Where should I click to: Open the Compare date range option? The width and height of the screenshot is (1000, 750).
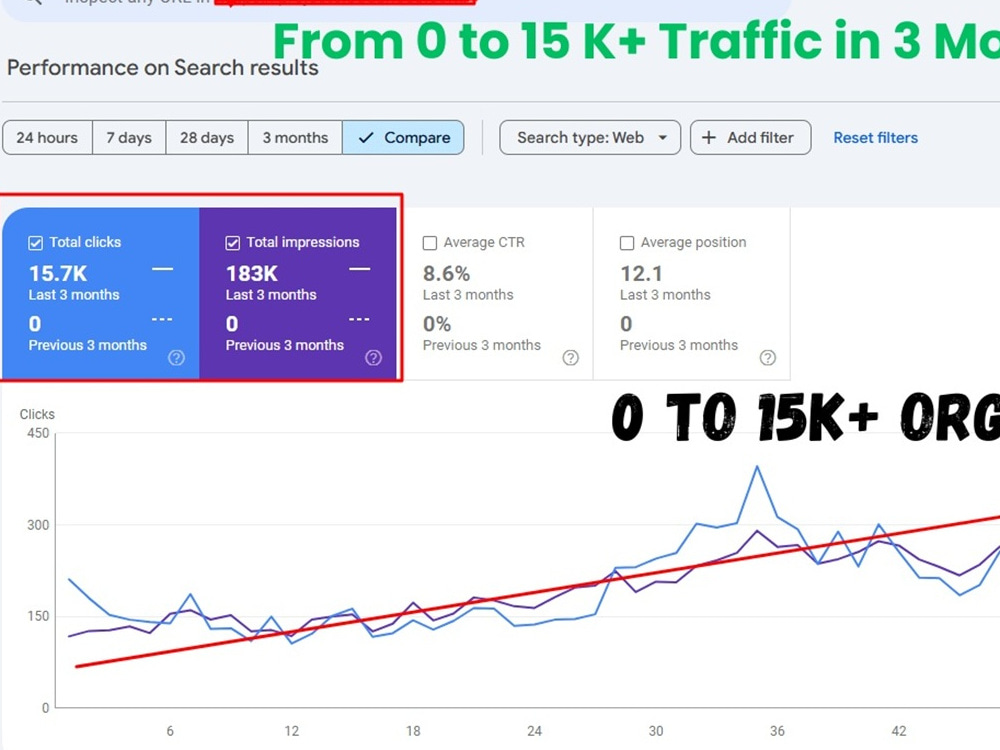click(403, 138)
